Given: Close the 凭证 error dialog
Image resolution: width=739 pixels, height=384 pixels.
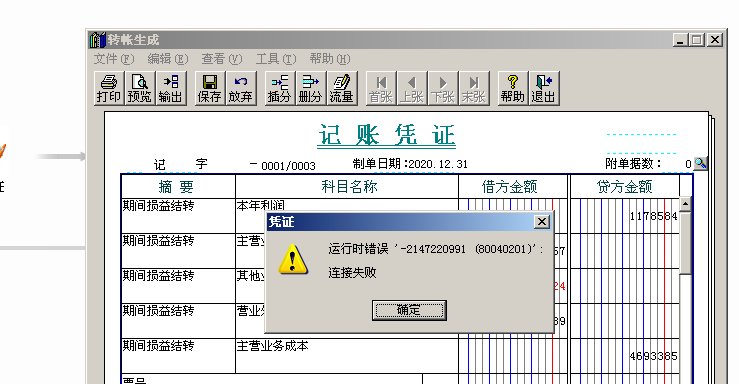Looking at the screenshot, I should (x=542, y=221).
